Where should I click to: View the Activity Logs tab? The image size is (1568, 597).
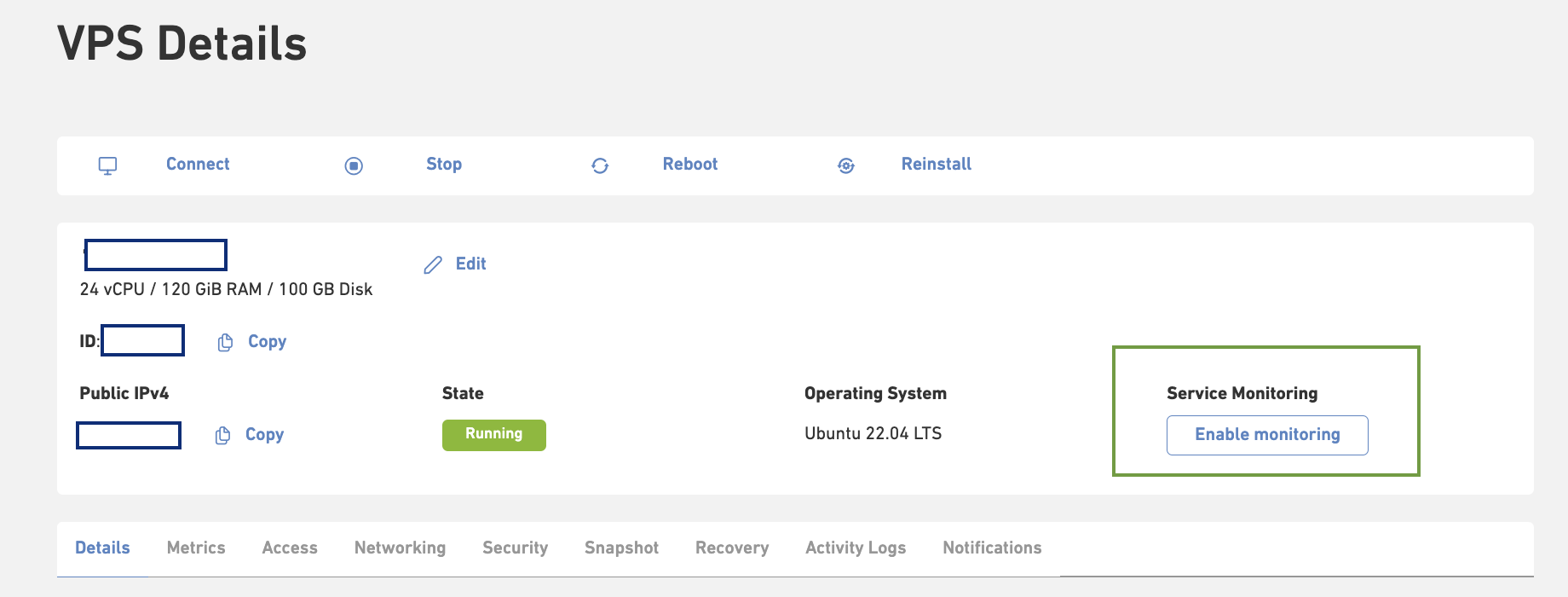click(855, 548)
